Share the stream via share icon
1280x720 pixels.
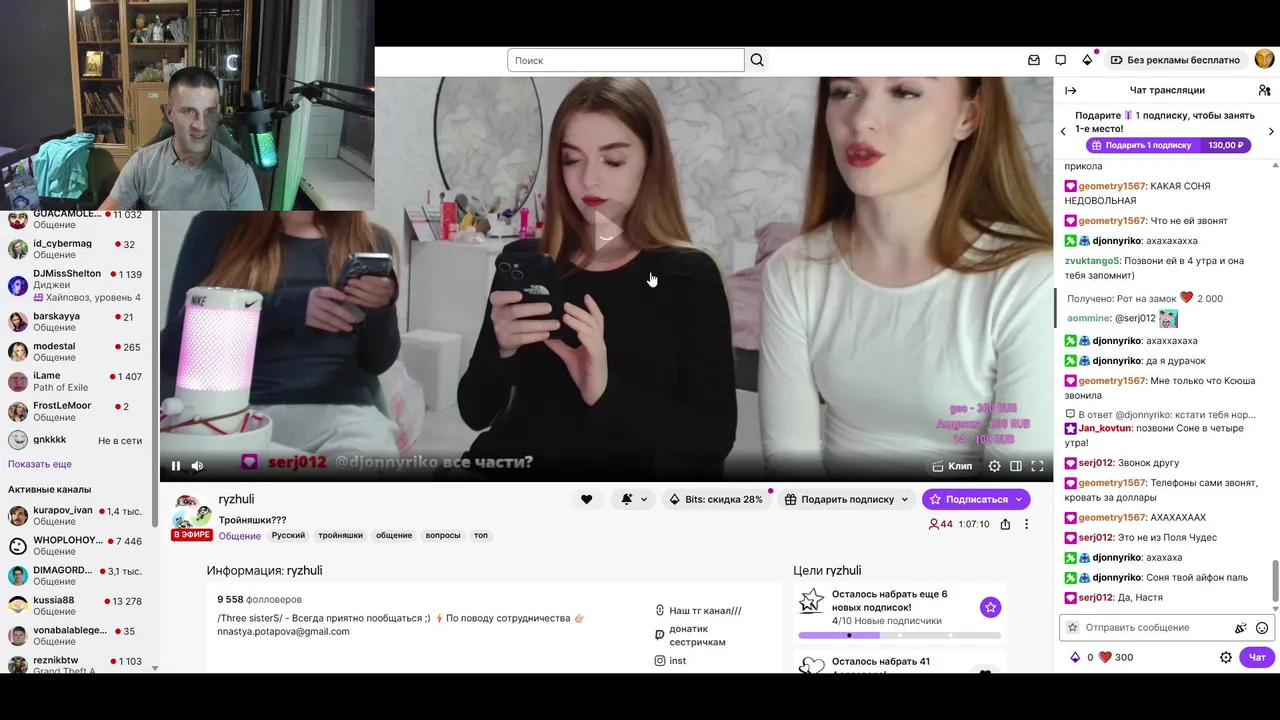click(x=1005, y=524)
